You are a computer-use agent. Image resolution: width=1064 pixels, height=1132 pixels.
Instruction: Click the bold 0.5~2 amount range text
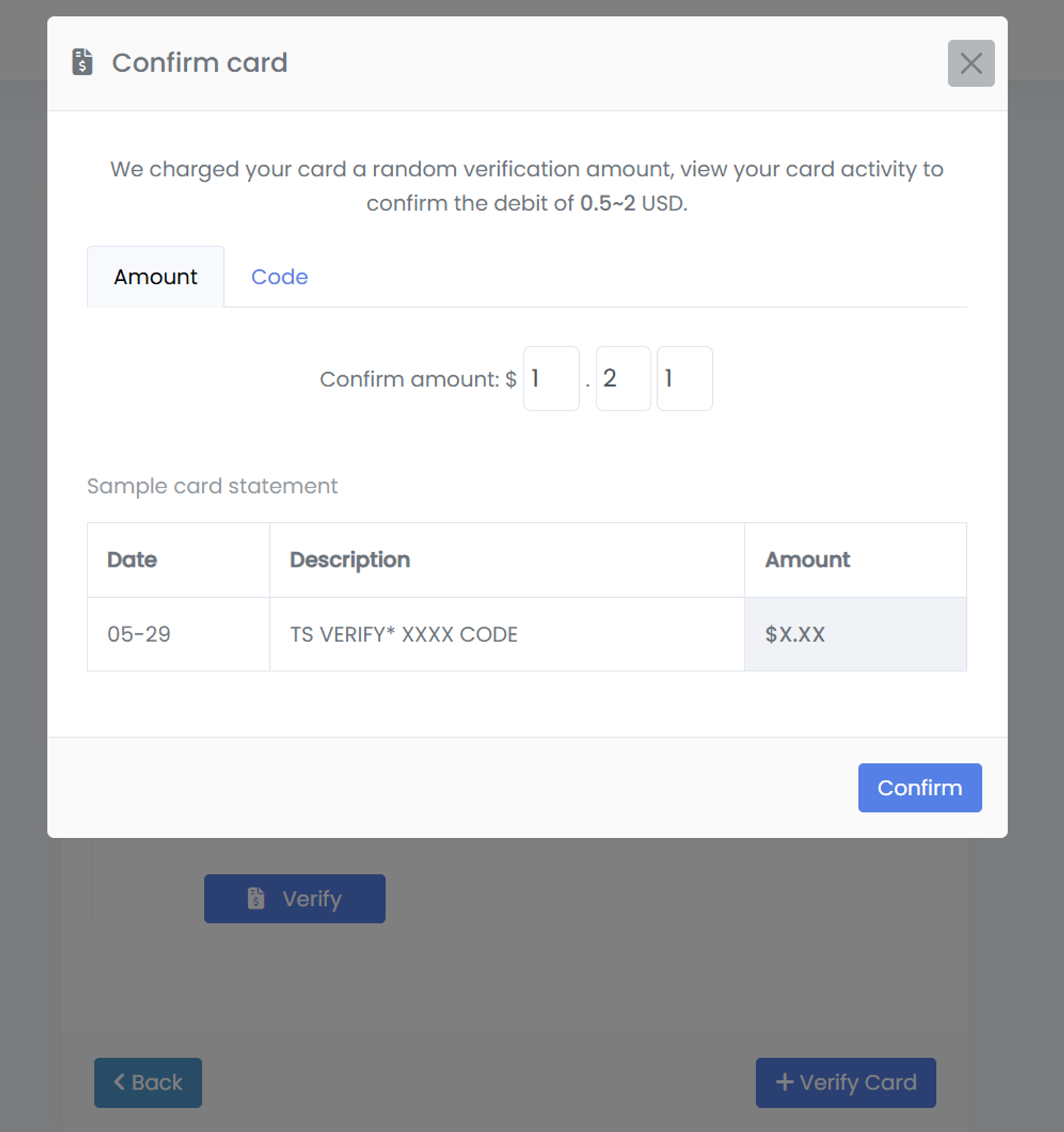(x=607, y=203)
